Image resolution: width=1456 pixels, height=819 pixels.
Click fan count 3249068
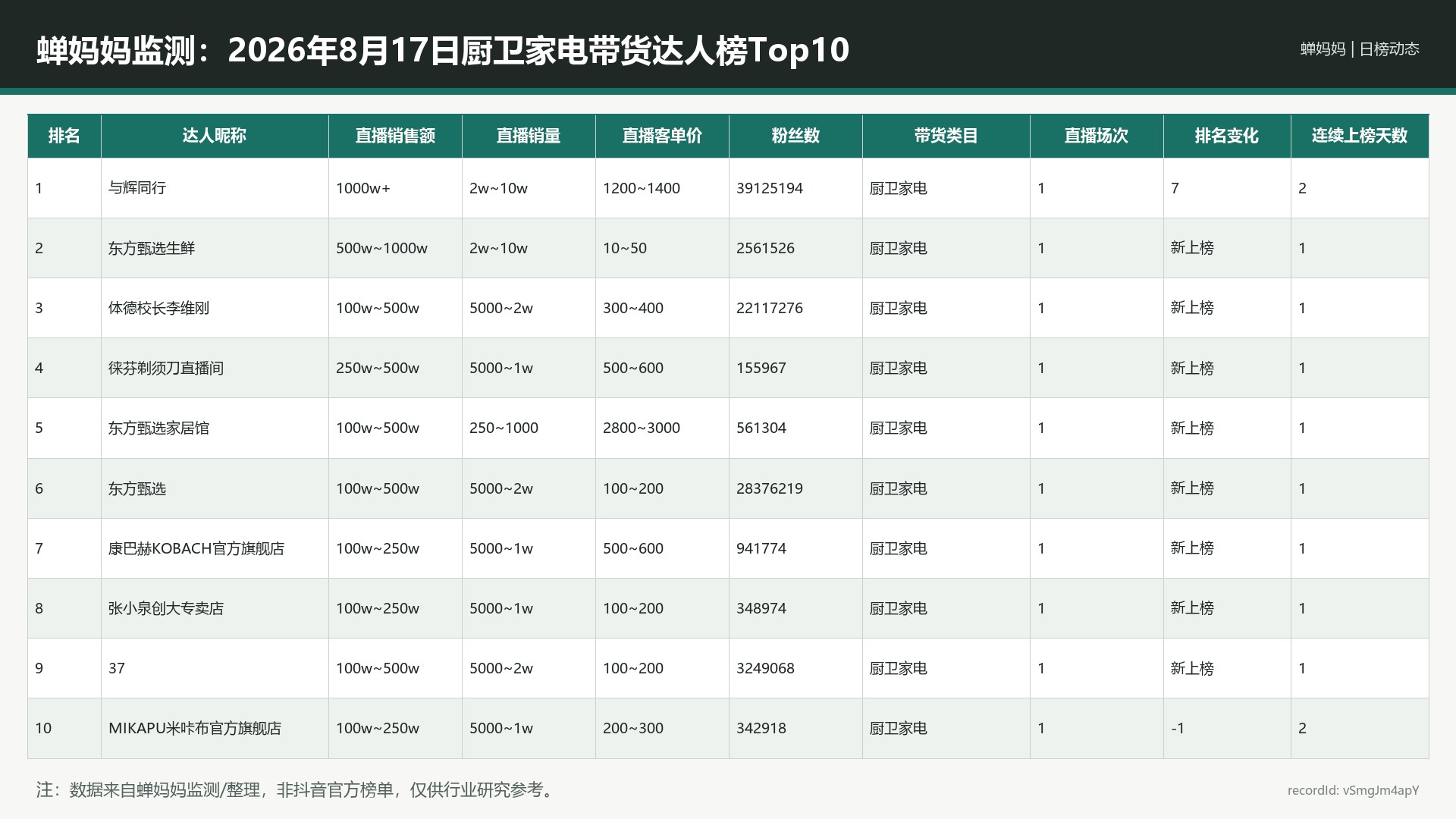tap(765, 668)
